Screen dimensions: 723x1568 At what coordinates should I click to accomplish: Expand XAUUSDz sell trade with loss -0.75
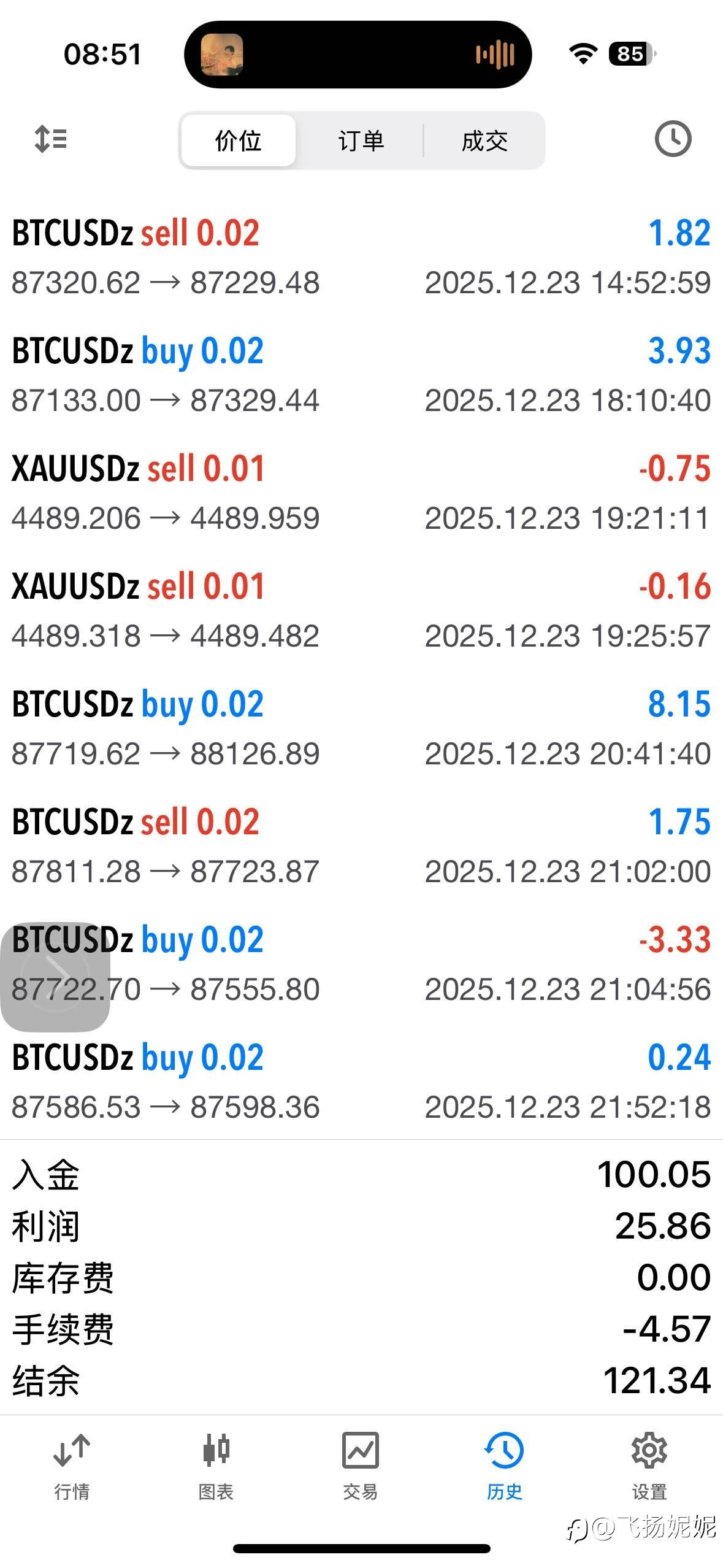[361, 493]
